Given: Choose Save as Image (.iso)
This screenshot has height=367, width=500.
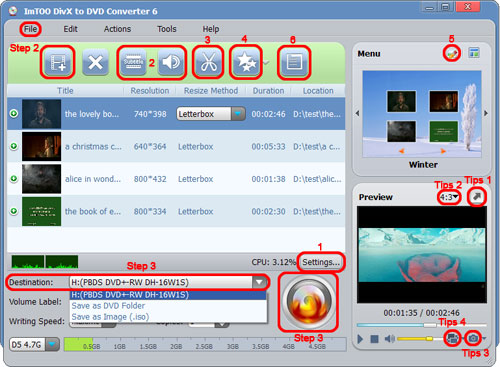Looking at the screenshot, I should click(168, 317).
